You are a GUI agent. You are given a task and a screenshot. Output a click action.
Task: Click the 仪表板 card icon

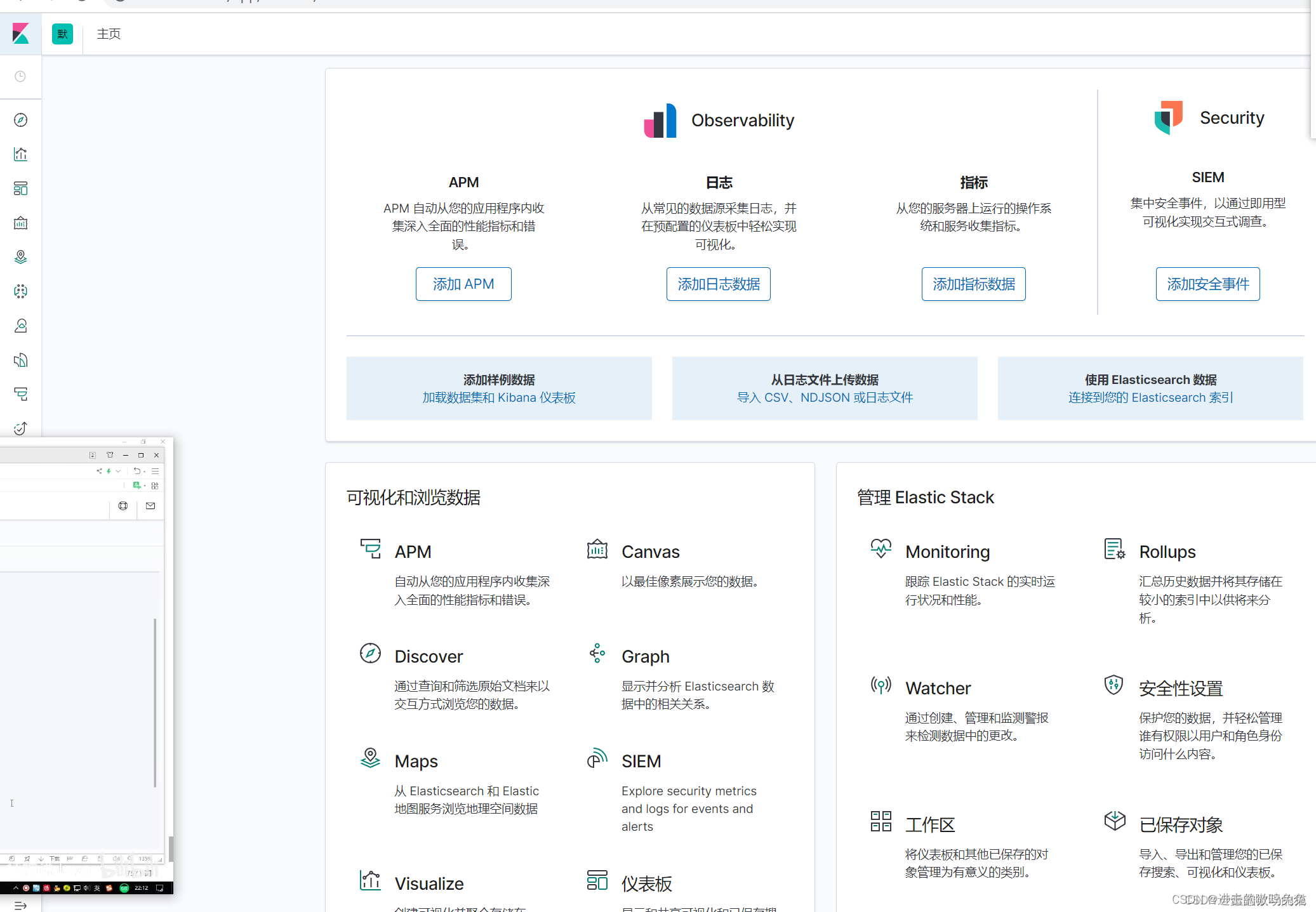click(x=597, y=880)
